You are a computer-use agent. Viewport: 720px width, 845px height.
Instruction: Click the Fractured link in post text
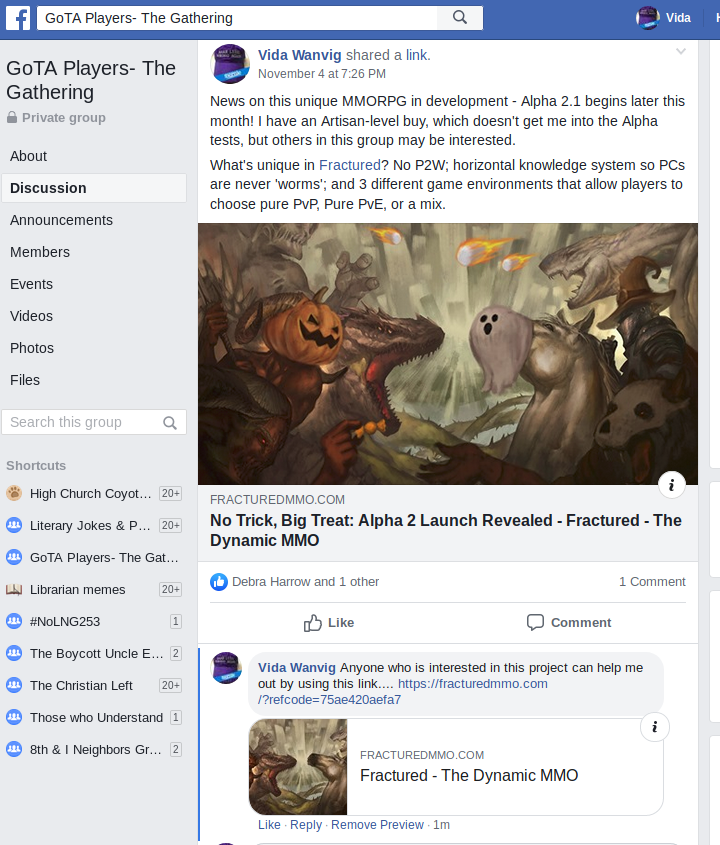point(350,165)
